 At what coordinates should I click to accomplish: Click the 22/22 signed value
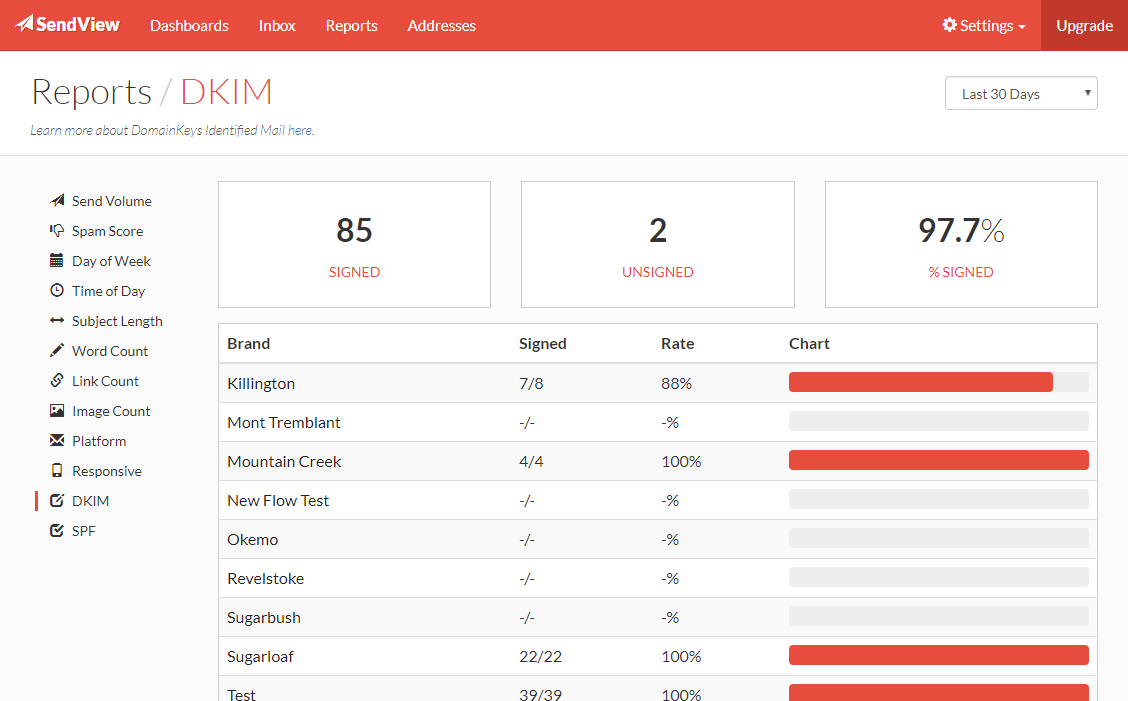[x=540, y=656]
